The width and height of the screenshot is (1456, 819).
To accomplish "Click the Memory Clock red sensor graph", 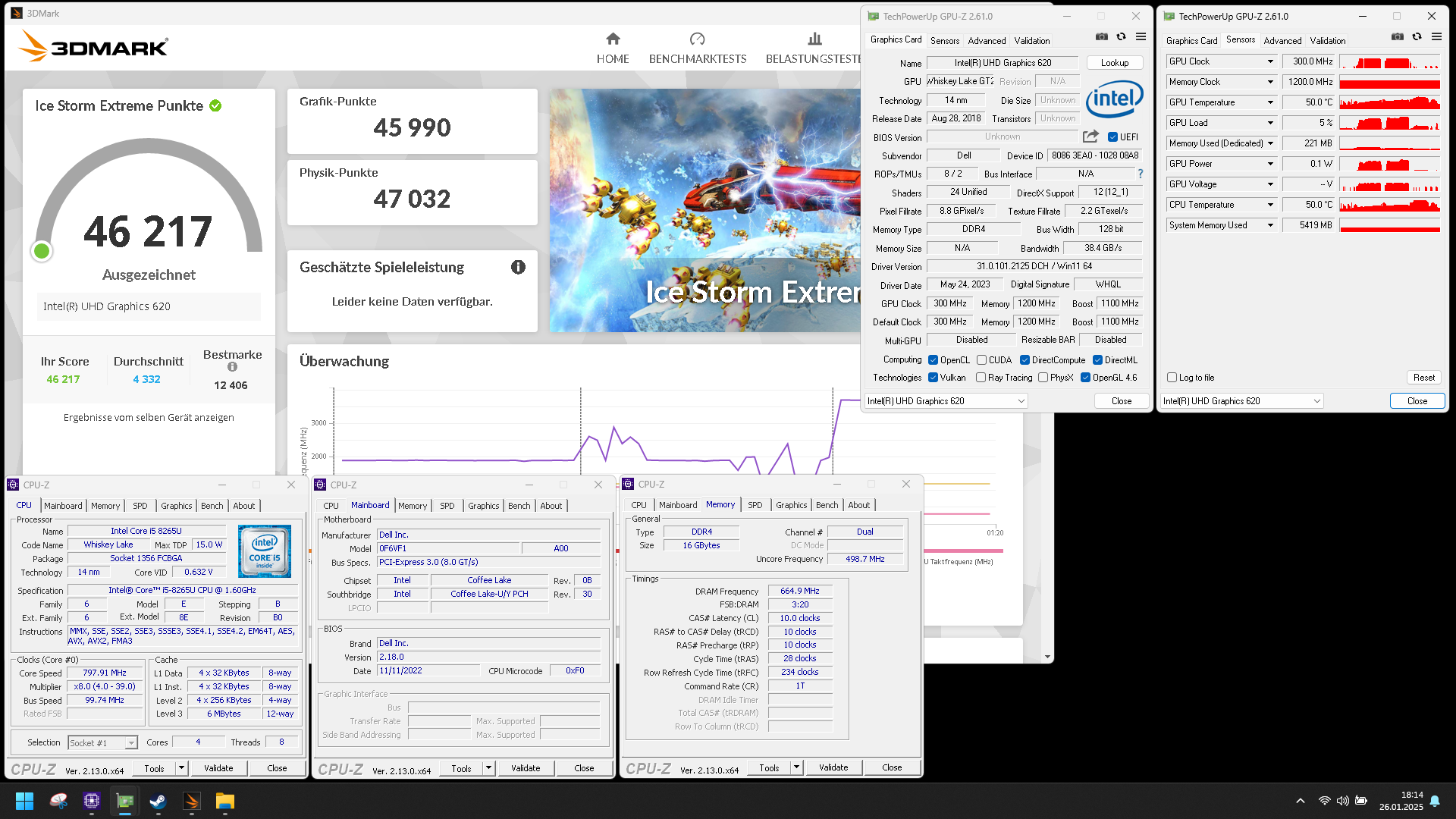I will [x=1389, y=82].
